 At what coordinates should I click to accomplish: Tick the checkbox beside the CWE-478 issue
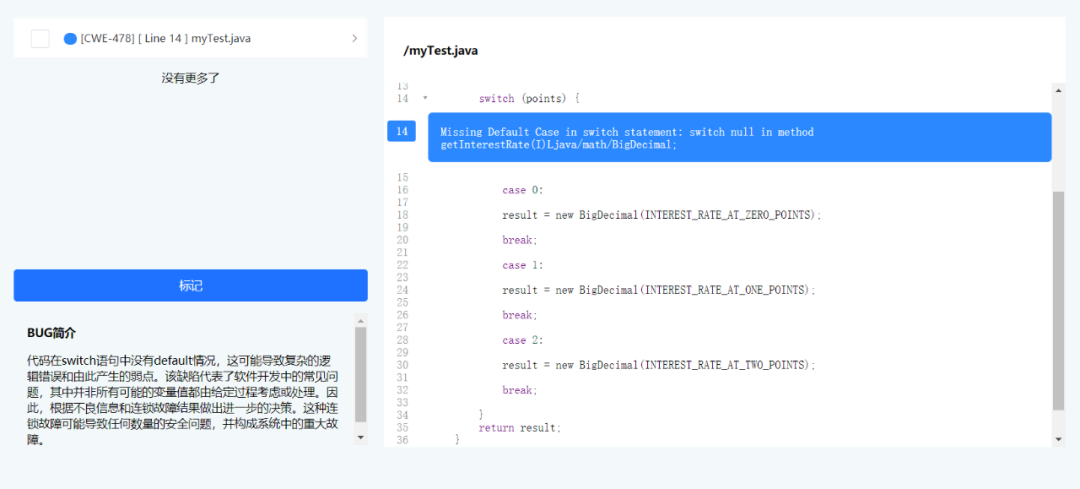click(40, 39)
